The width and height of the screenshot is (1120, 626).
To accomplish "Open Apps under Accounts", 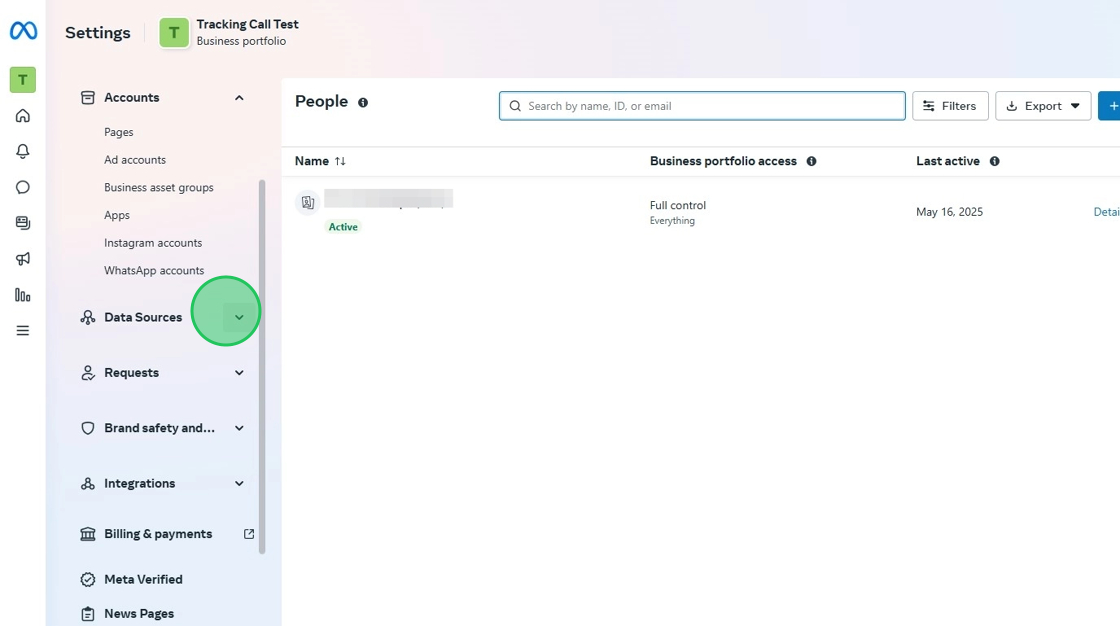I will click(x=117, y=215).
